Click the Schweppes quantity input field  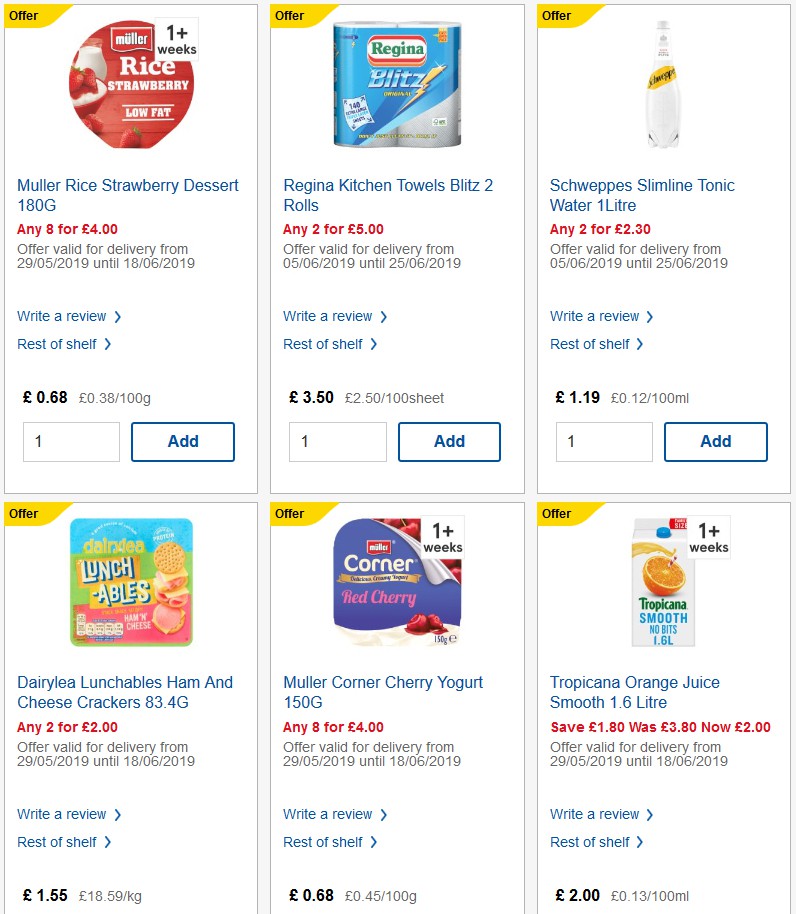(x=604, y=441)
